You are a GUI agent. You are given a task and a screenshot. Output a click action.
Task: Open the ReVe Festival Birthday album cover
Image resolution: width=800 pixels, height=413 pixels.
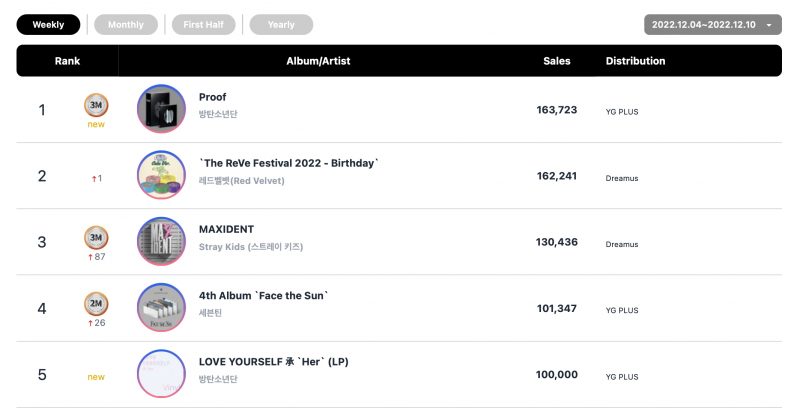161,176
